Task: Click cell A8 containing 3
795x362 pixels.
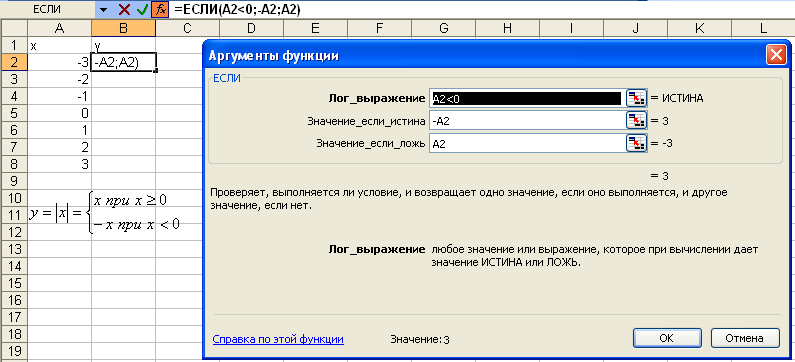Action: pos(59,164)
